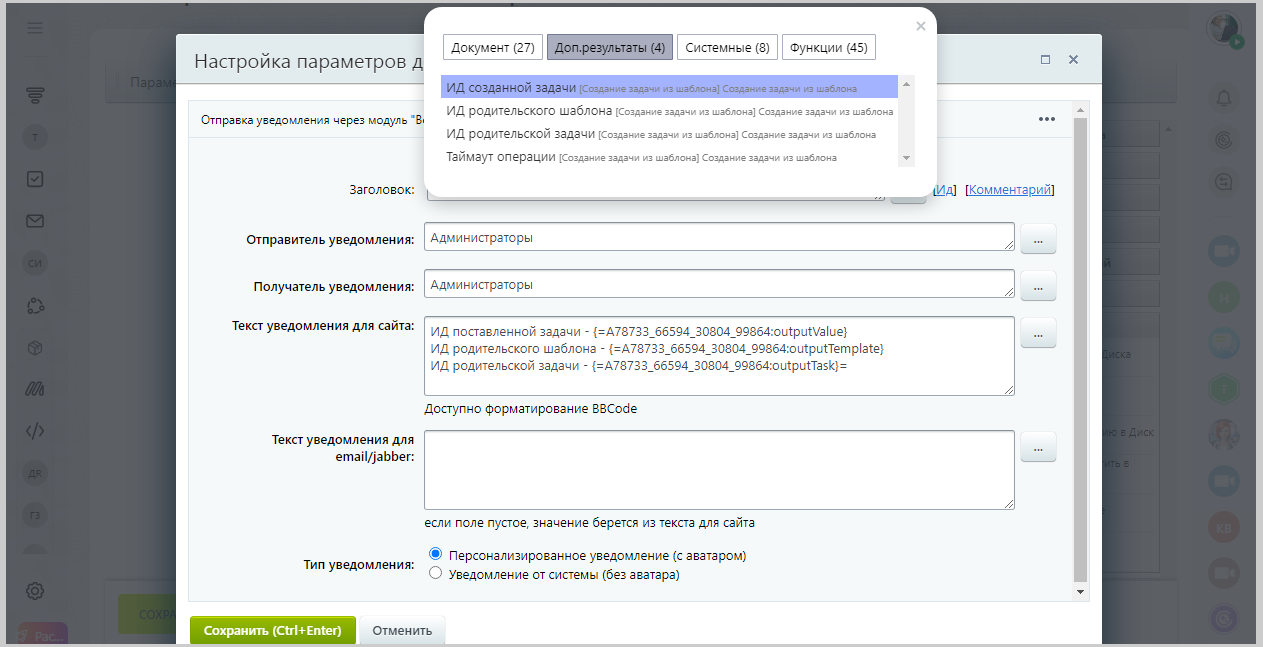Switch to the Системные (8) tab

727,47
